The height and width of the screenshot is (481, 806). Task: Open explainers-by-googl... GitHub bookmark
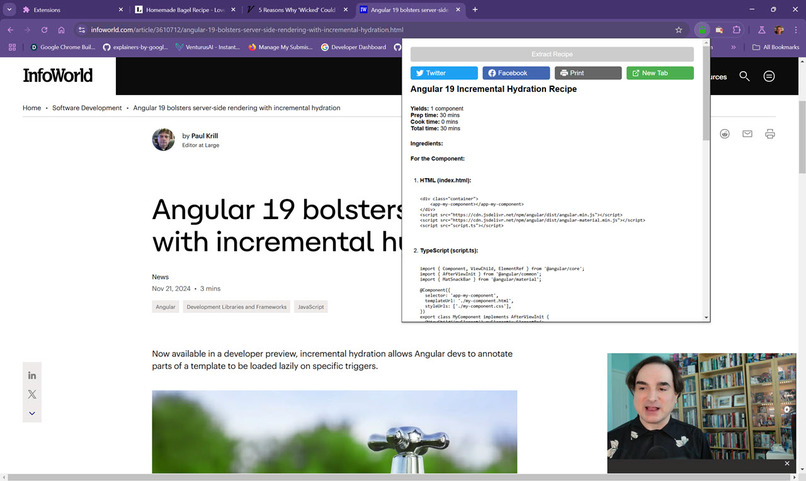[135, 47]
